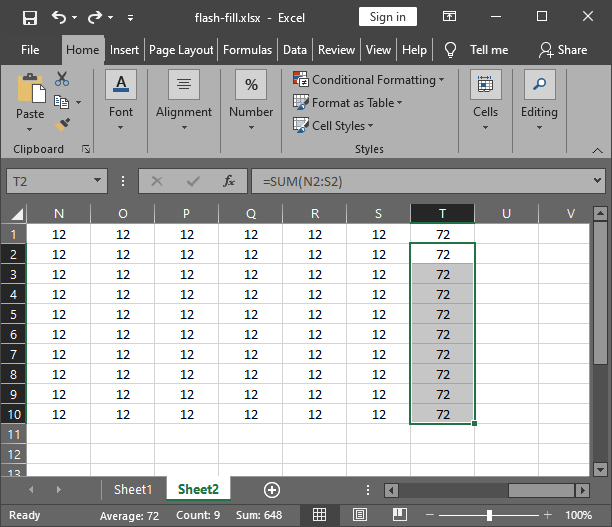The image size is (612, 527).
Task: Open the Redo history dropdown arrow
Action: tap(110, 18)
